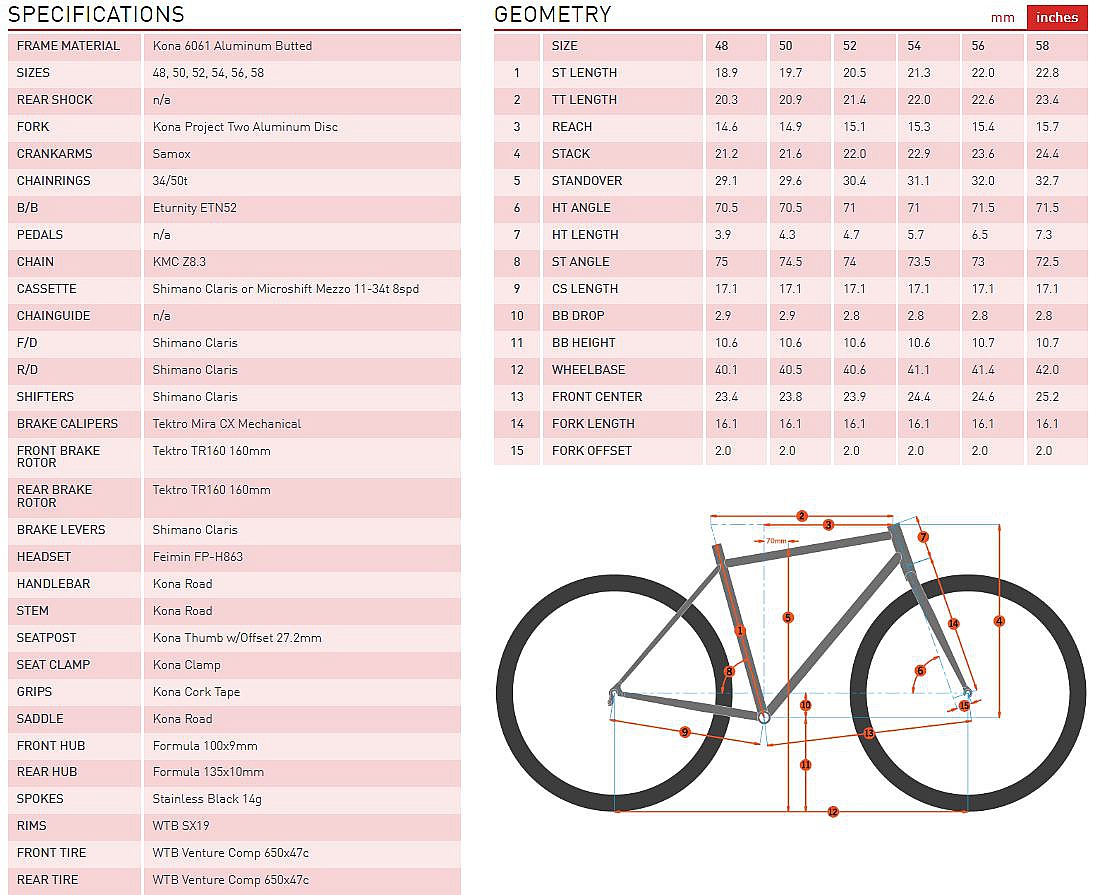
Task: Click marker 2 on the geometry diagram
Action: (x=802, y=516)
